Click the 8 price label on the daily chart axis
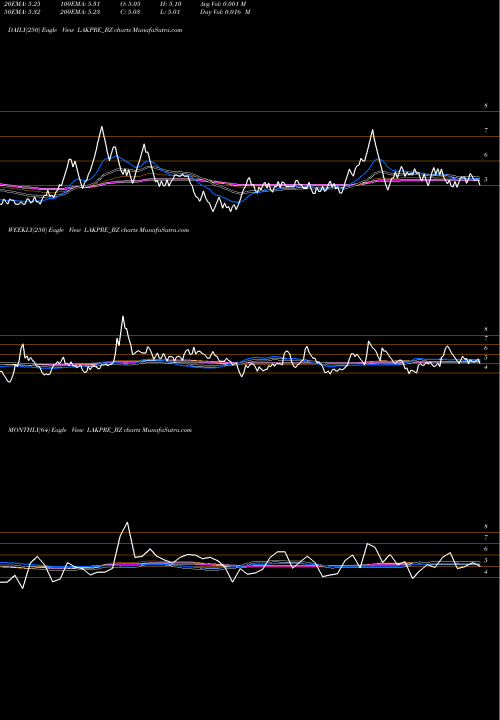The height and width of the screenshot is (720, 500). tap(486, 106)
